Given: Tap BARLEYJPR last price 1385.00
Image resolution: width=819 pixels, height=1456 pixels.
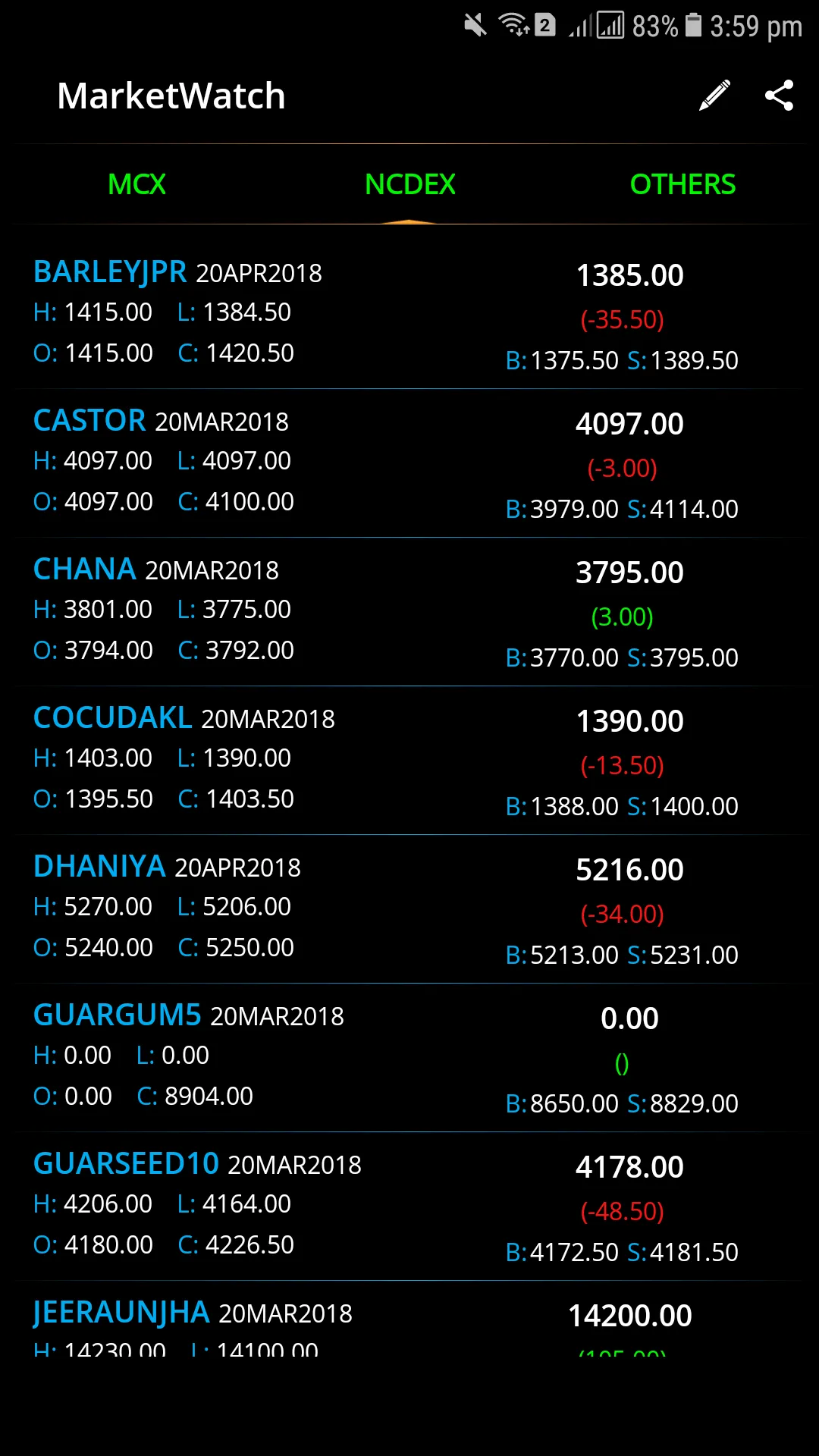Looking at the screenshot, I should pyautogui.click(x=629, y=275).
